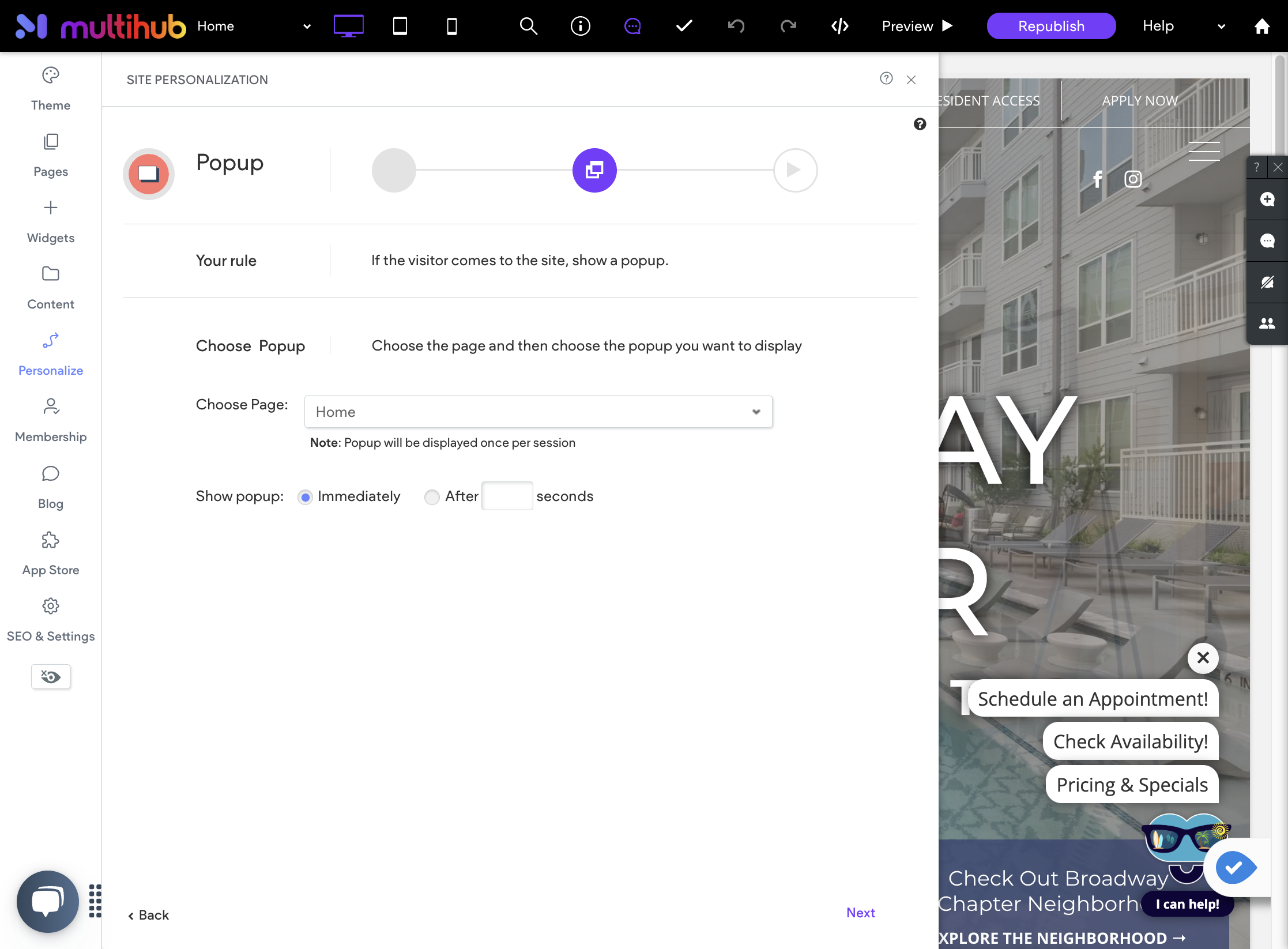Viewport: 1288px width, 949px height.
Task: Open the Blog panel
Action: click(x=51, y=487)
